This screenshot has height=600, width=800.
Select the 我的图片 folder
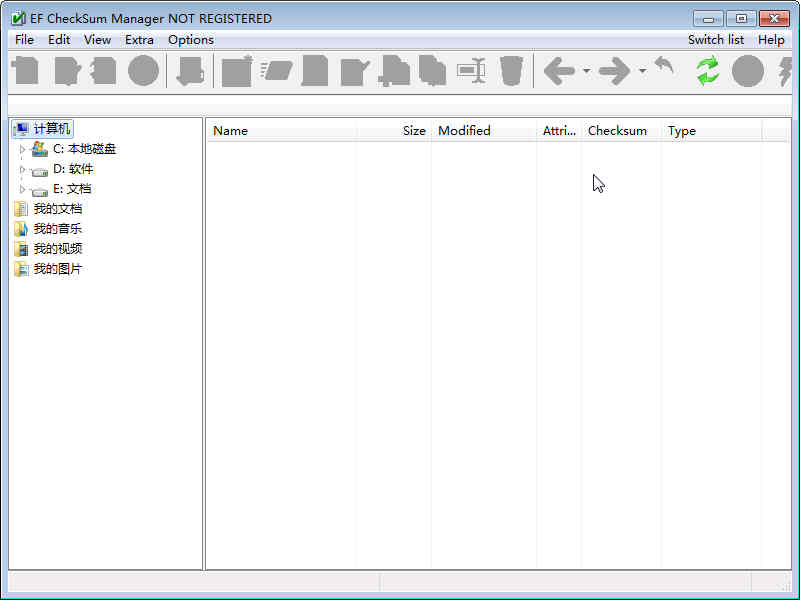click(58, 269)
